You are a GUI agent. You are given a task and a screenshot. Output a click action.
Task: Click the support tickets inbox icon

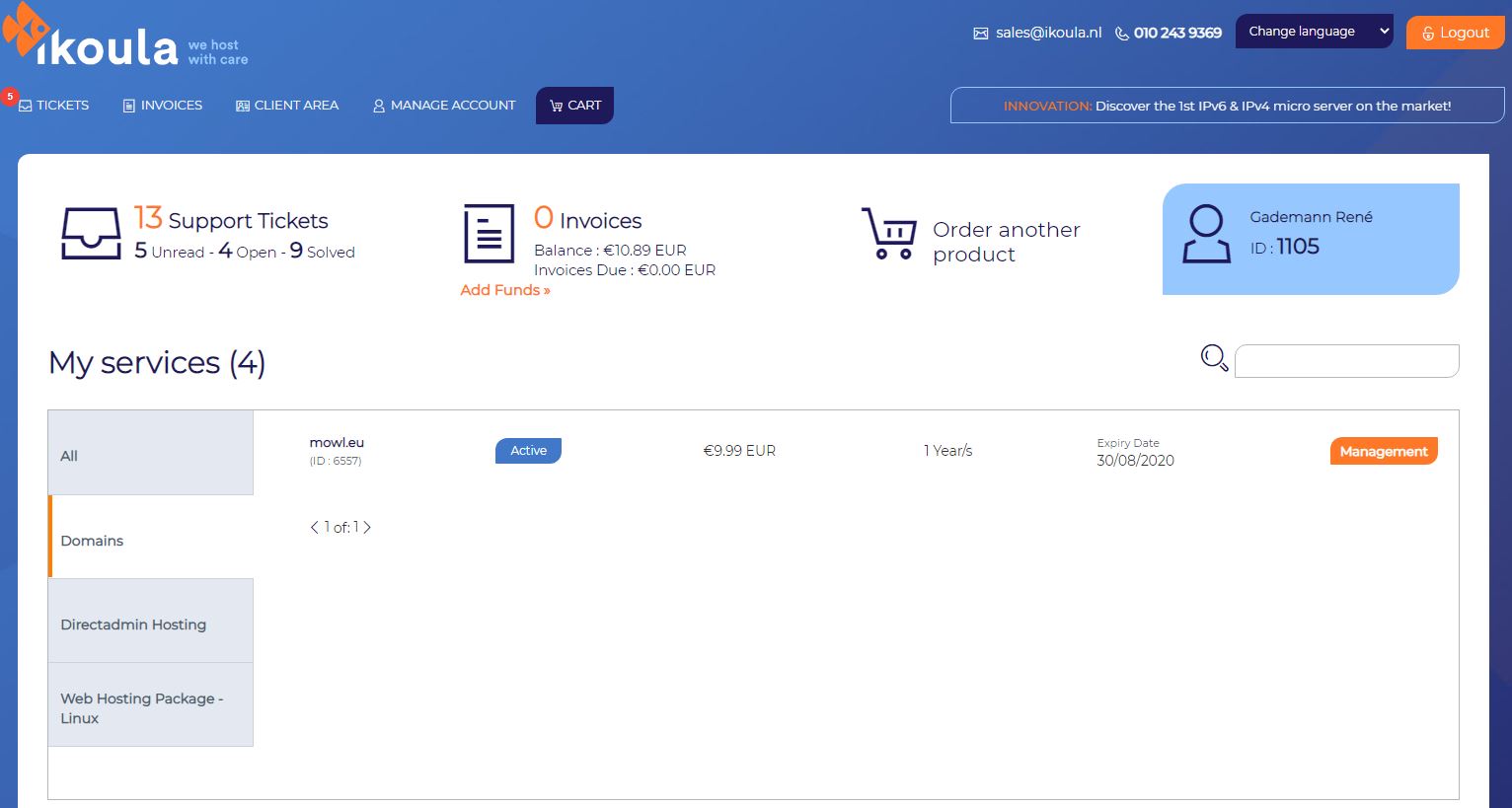(x=91, y=234)
